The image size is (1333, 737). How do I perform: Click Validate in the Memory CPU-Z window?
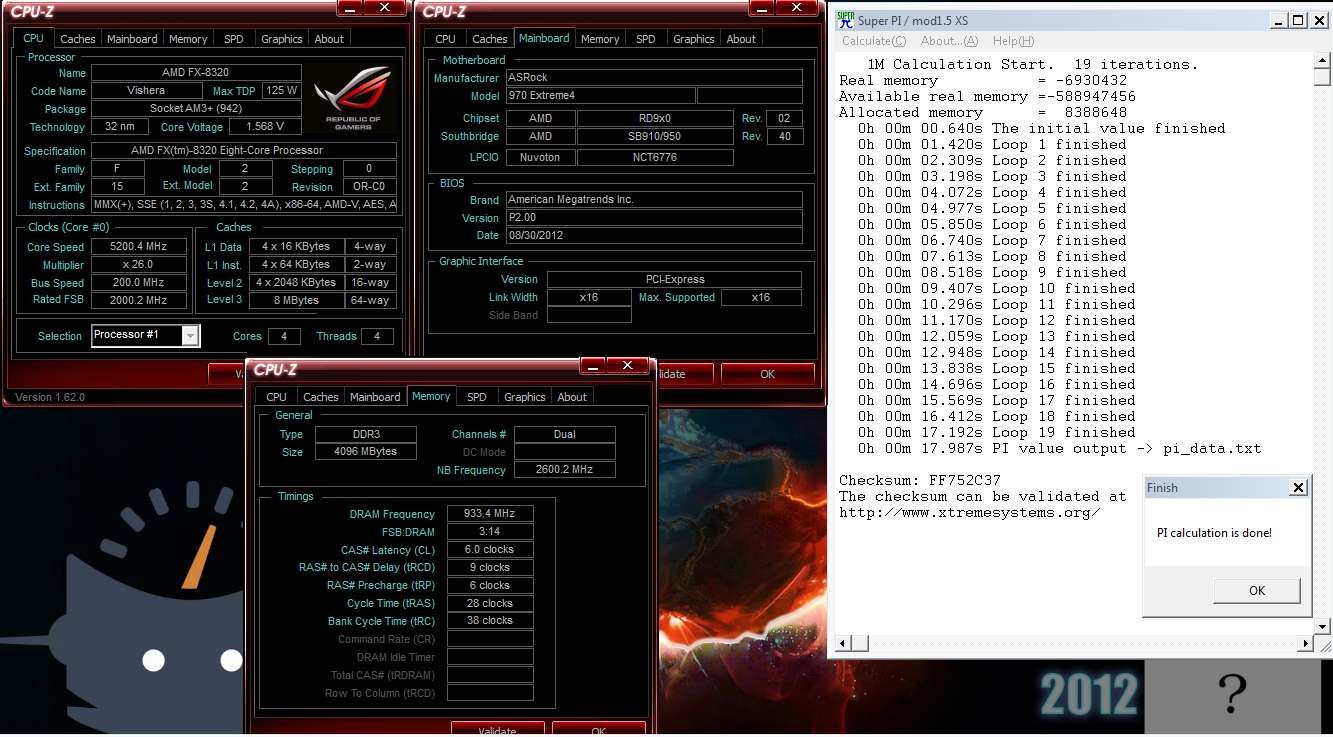tap(497, 730)
